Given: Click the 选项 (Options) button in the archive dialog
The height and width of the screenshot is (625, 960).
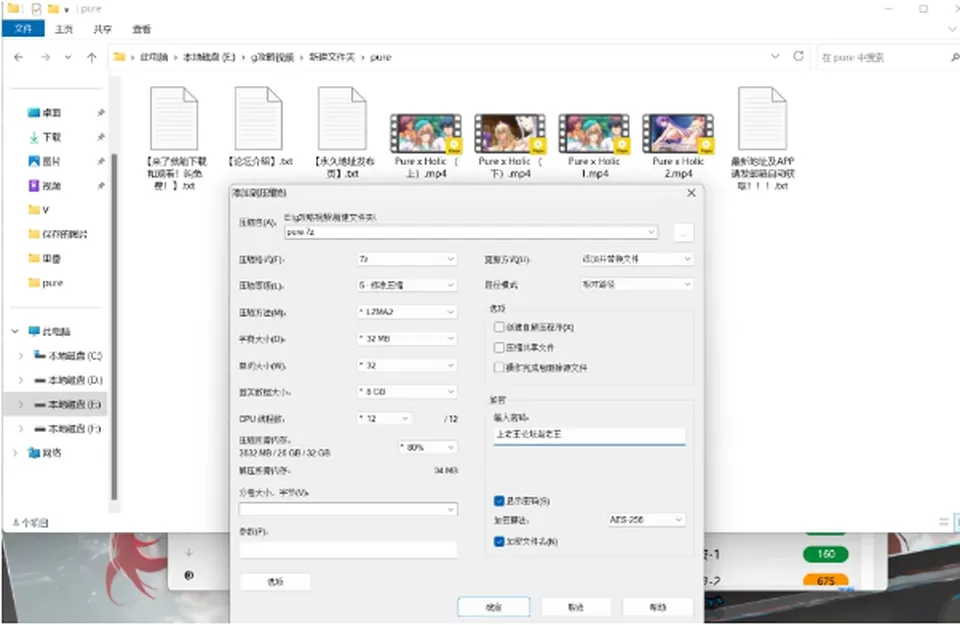Looking at the screenshot, I should [276, 582].
